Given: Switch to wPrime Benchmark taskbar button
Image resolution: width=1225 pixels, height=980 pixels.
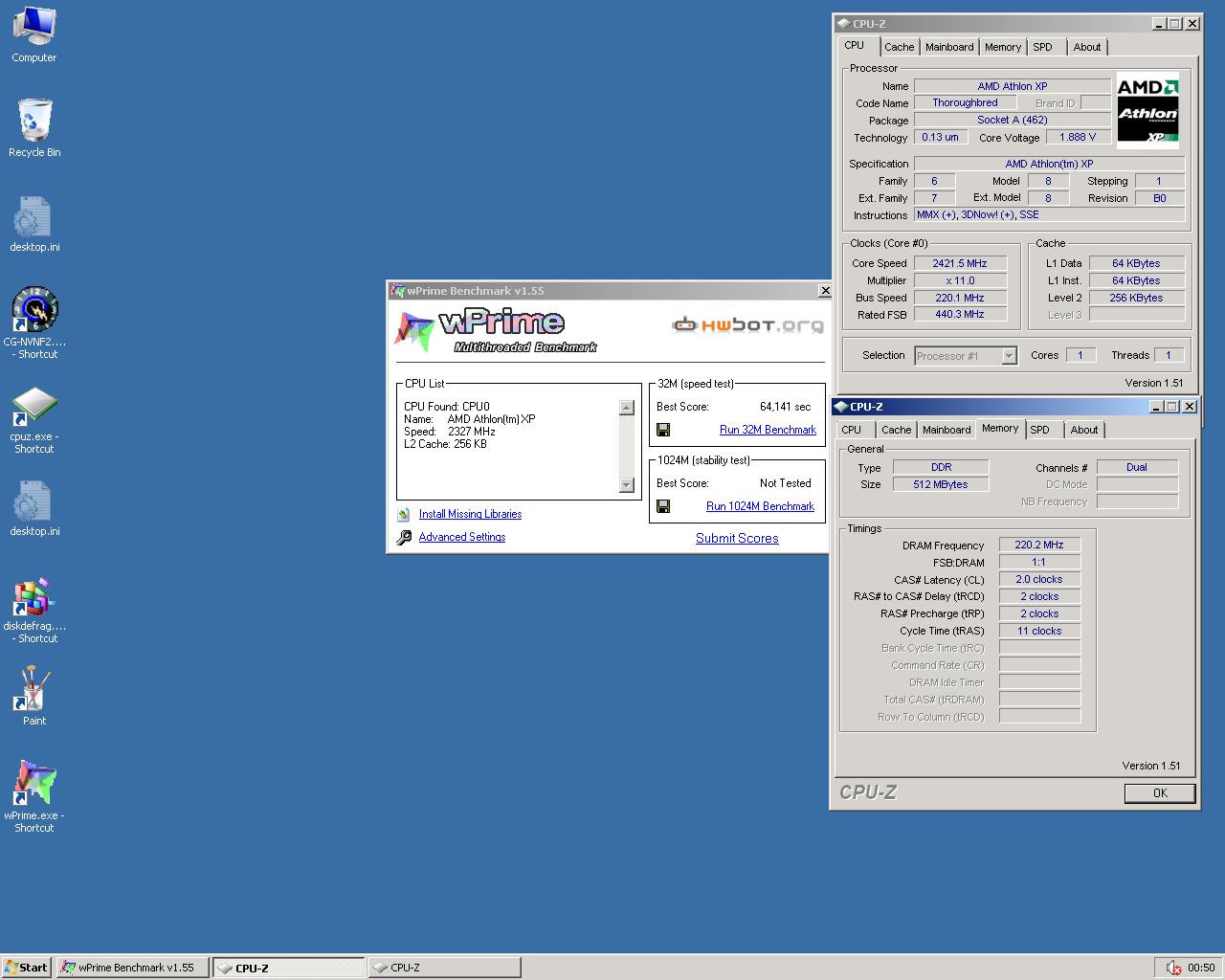Looking at the screenshot, I should point(132,968).
